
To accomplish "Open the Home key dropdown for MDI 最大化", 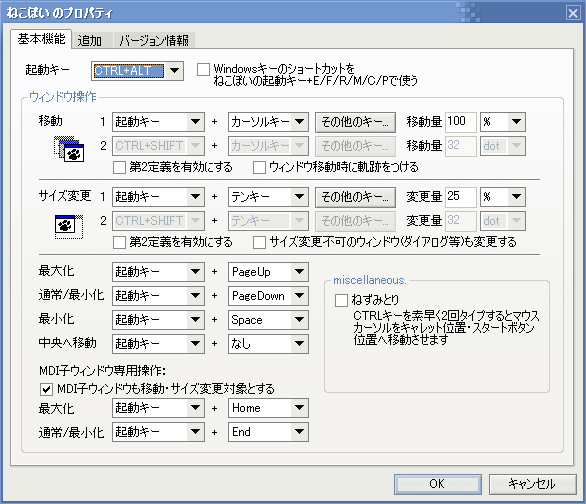I will pyautogui.click(x=299, y=408).
